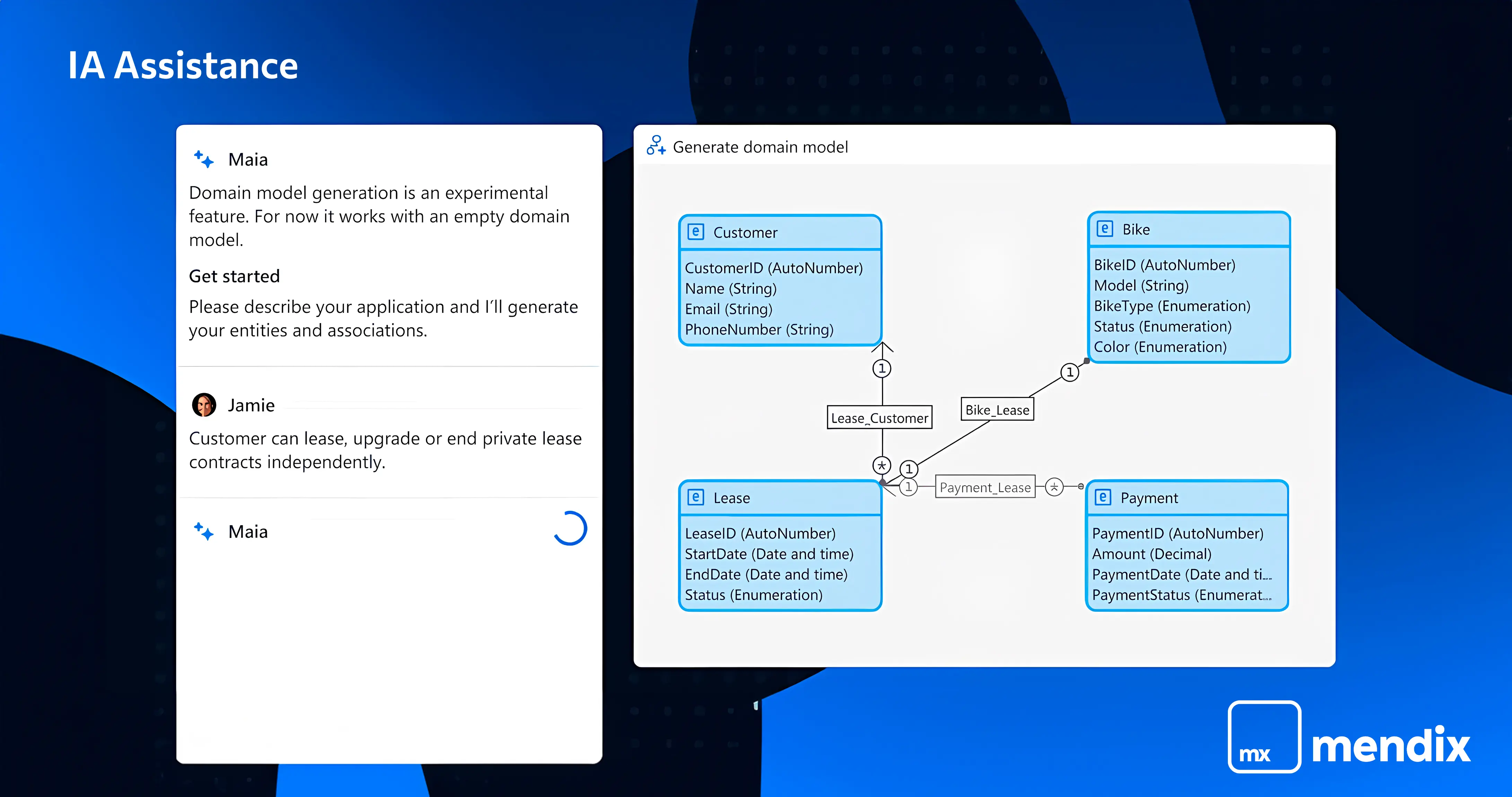This screenshot has width=1512, height=797.
Task: Click the 1 multiplicity marker below Customer
Action: 882,368
